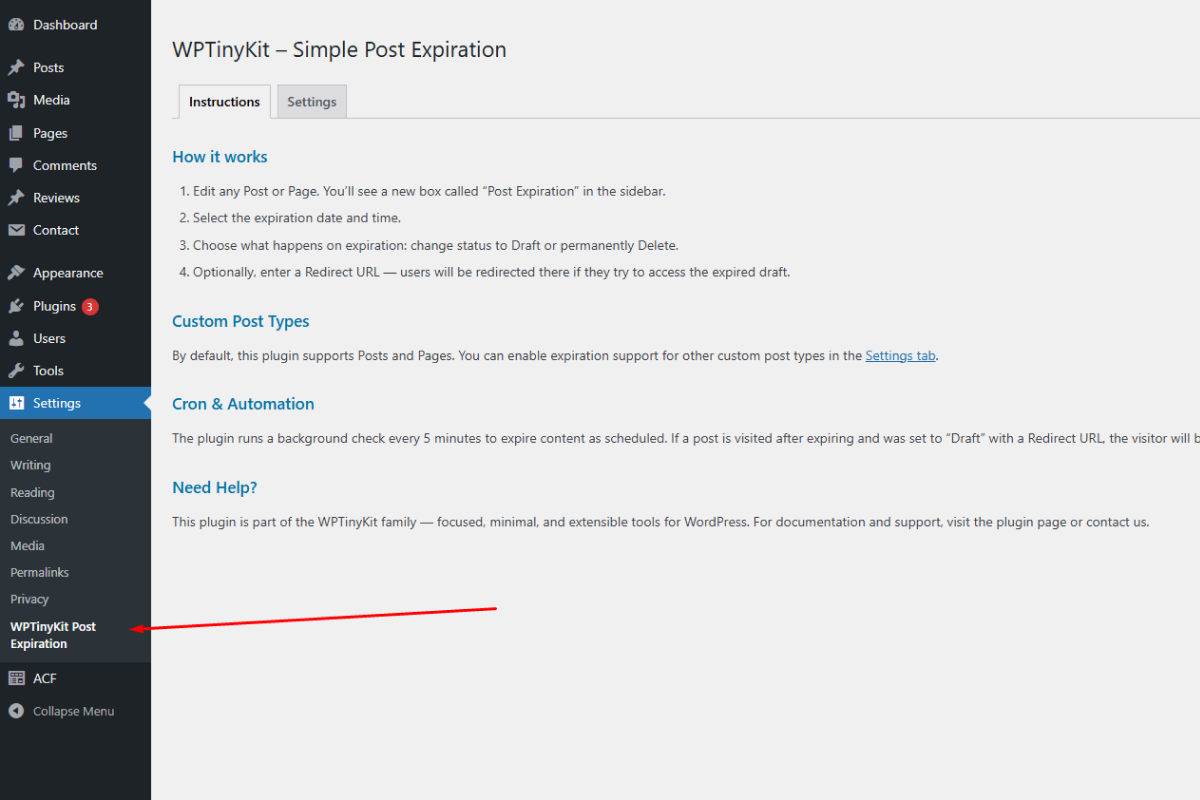Open Permalinks settings submenu
The height and width of the screenshot is (800, 1200).
[x=39, y=573]
